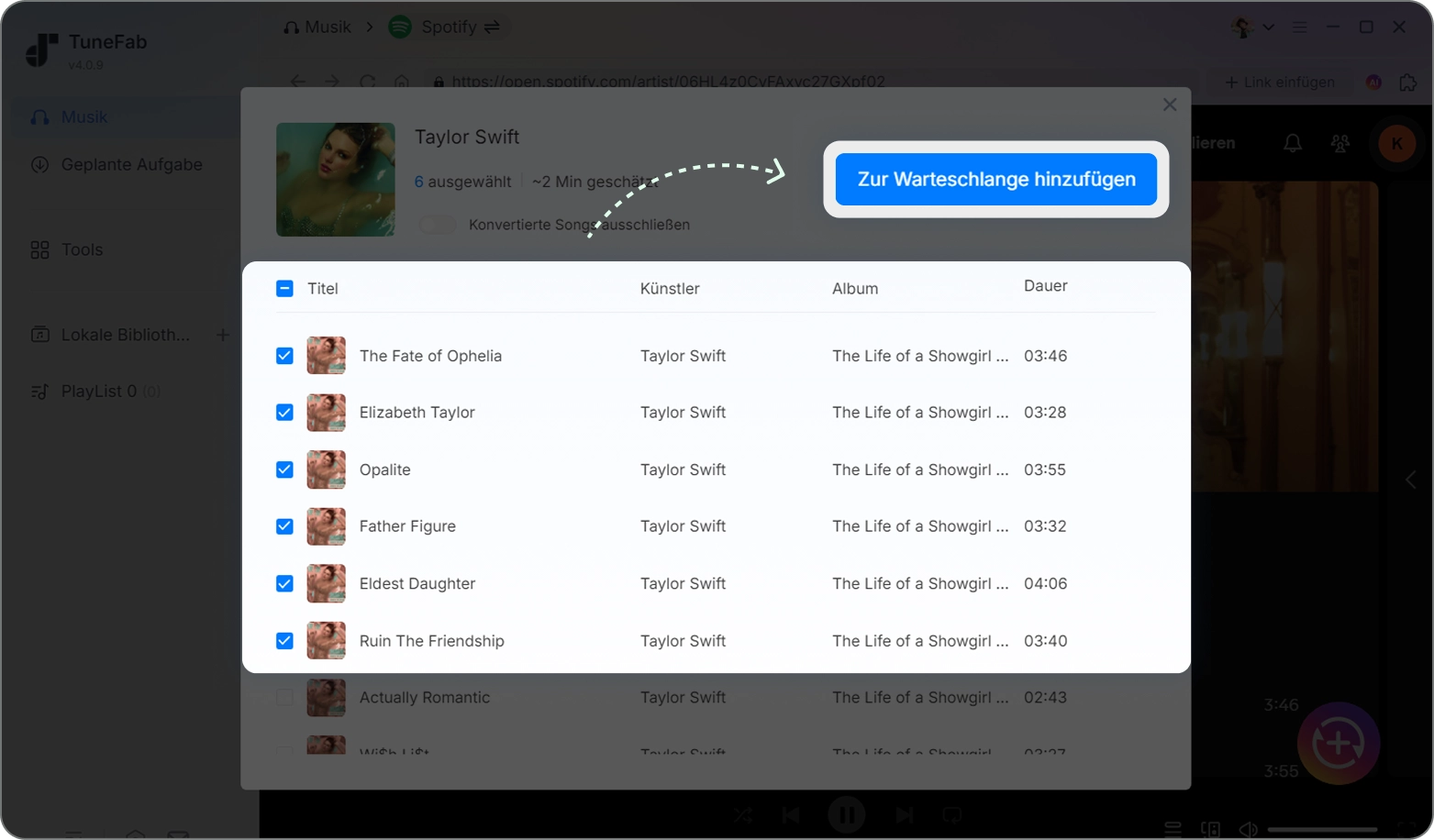Open the connect-to-device icon
Image resolution: width=1434 pixels, height=840 pixels.
tap(1211, 829)
